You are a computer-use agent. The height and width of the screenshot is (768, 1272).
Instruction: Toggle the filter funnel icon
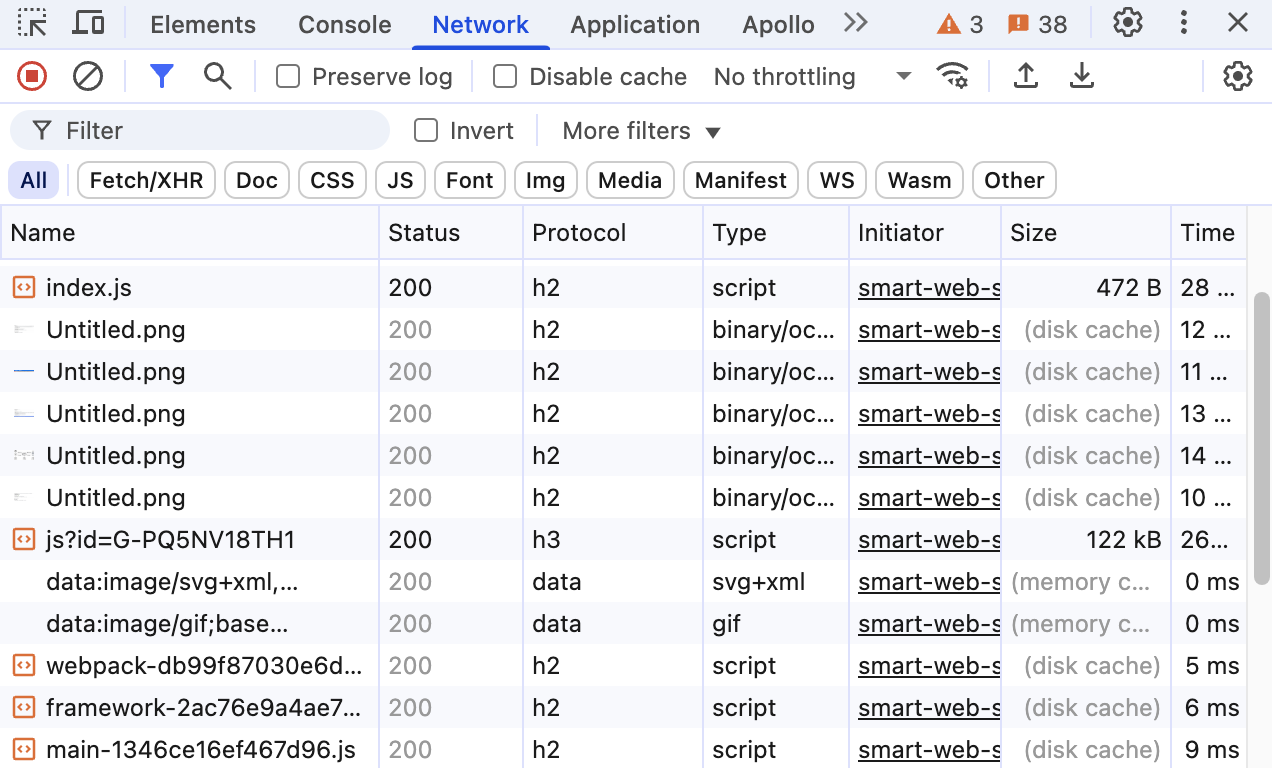coord(162,76)
